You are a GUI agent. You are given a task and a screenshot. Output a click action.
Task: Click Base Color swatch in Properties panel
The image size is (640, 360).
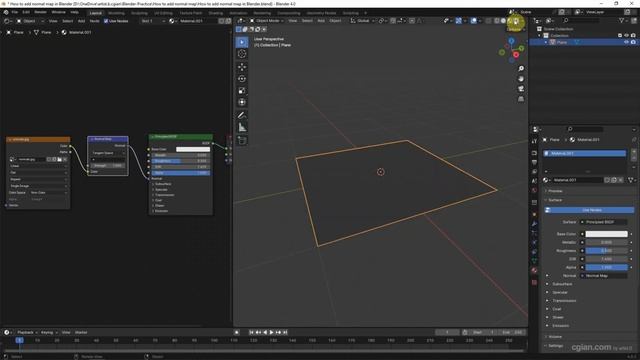coord(606,234)
